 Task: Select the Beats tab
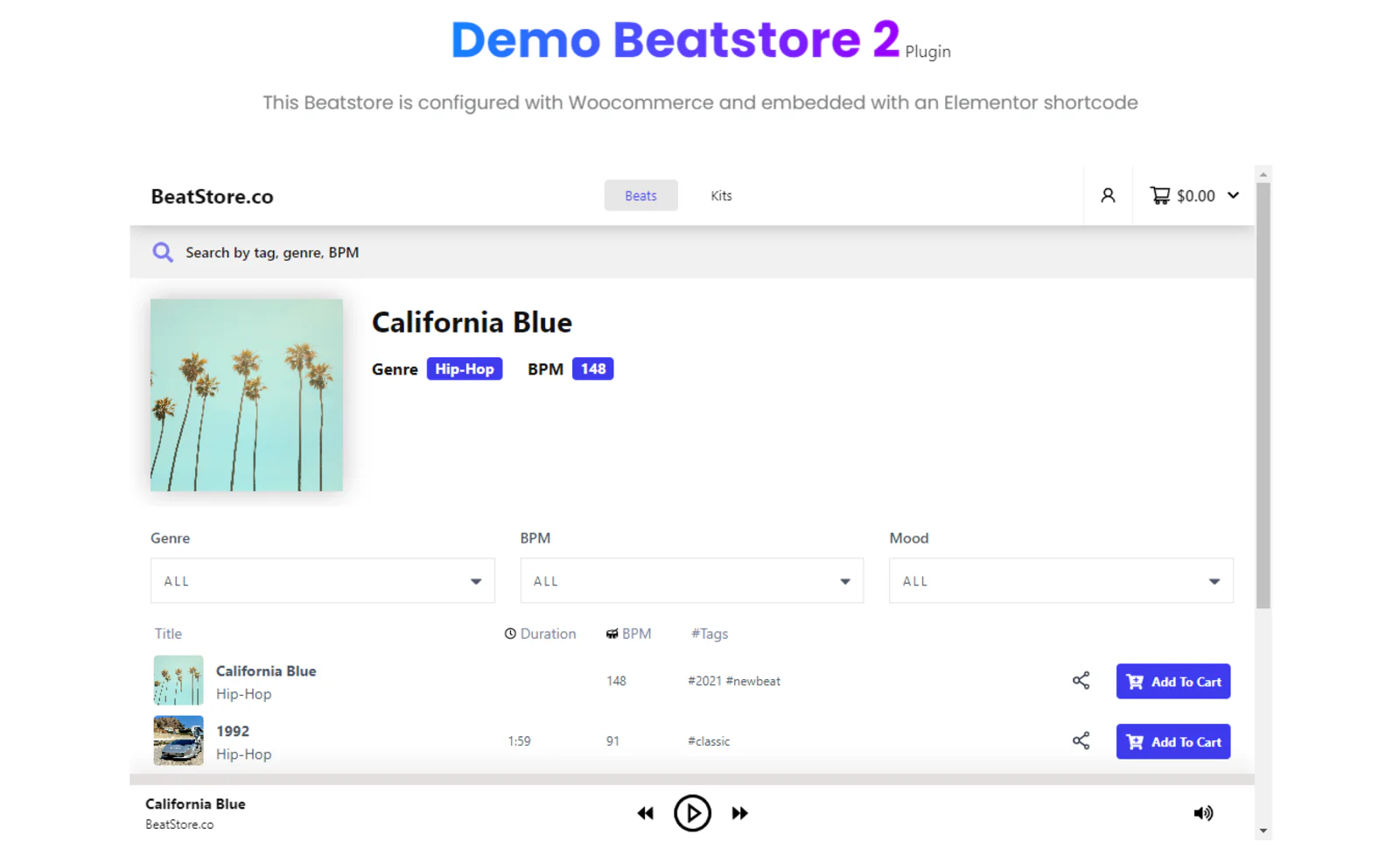(640, 195)
